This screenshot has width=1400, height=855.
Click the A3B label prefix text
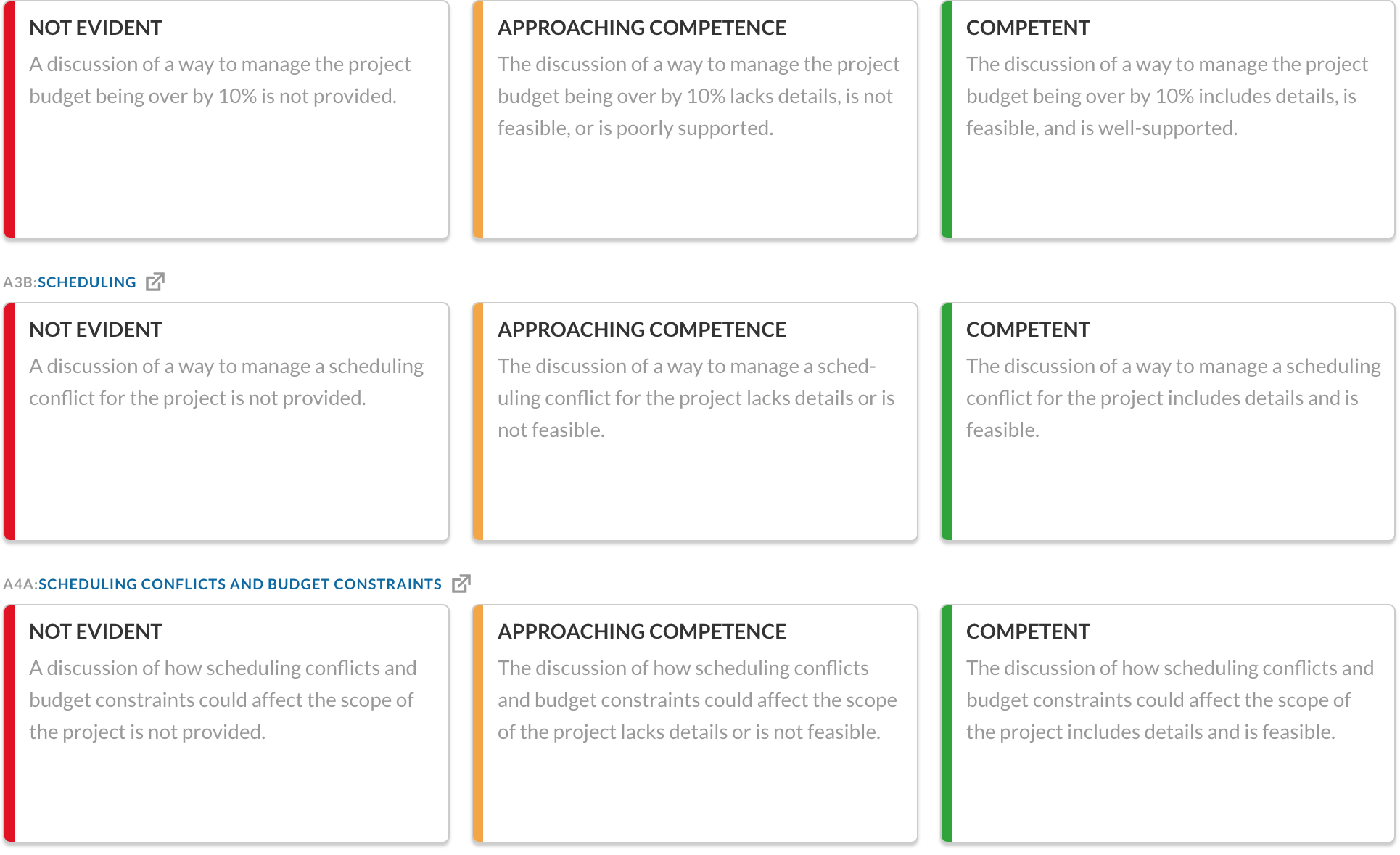(20, 282)
